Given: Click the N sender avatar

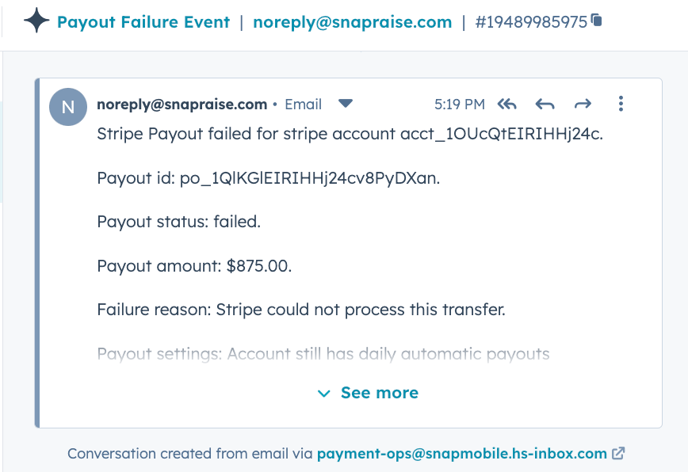Looking at the screenshot, I should pyautogui.click(x=68, y=107).
